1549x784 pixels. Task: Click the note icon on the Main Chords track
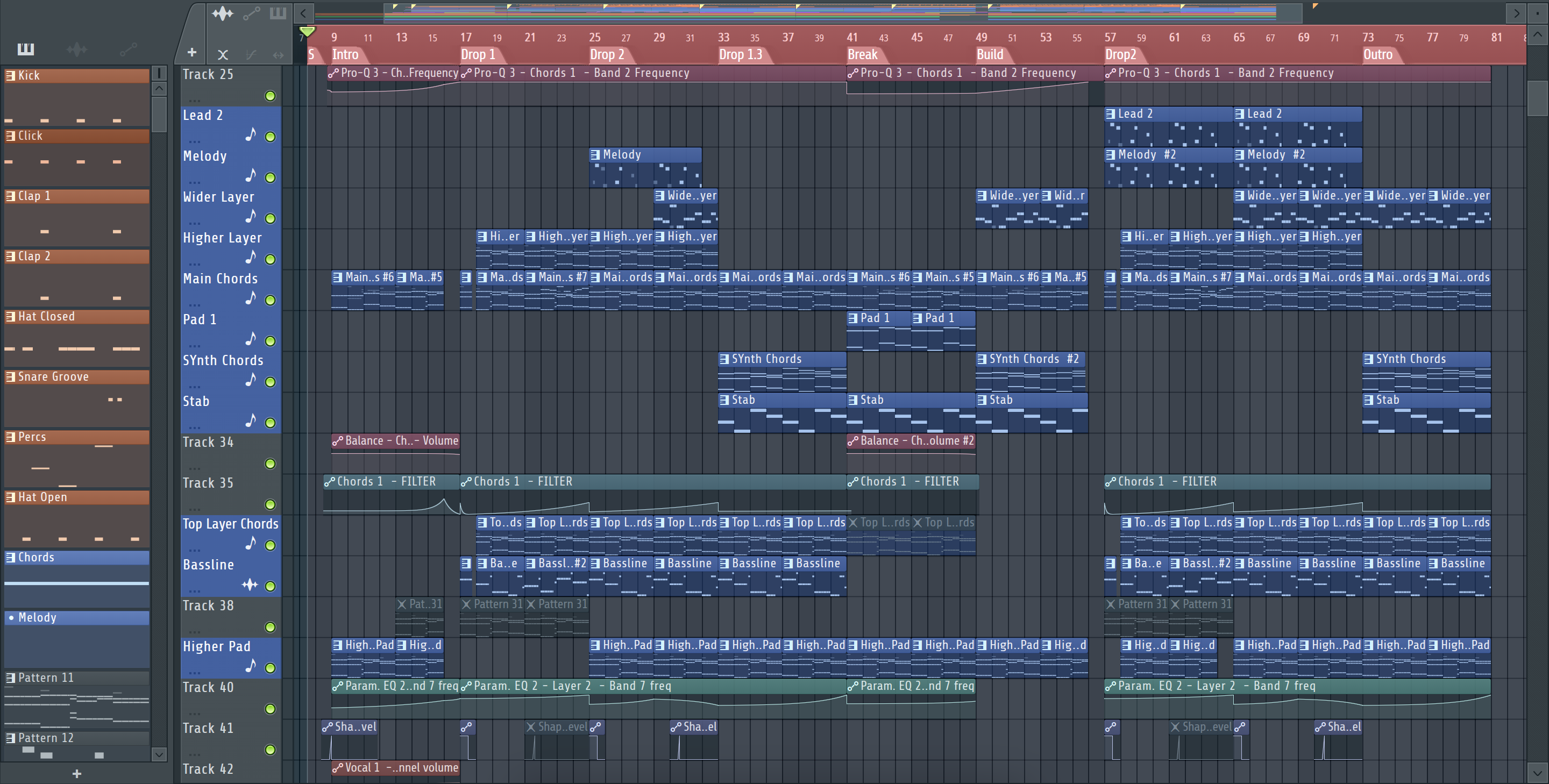point(251,297)
